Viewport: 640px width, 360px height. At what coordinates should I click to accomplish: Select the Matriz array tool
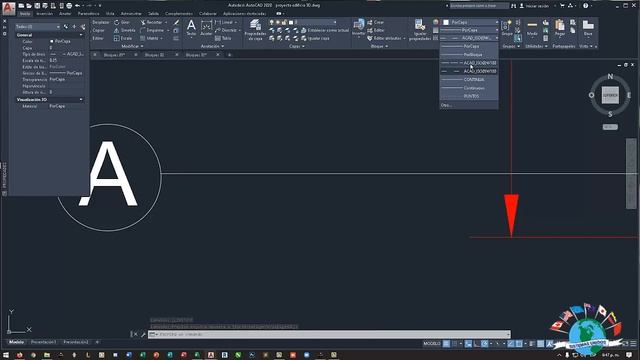coord(149,38)
